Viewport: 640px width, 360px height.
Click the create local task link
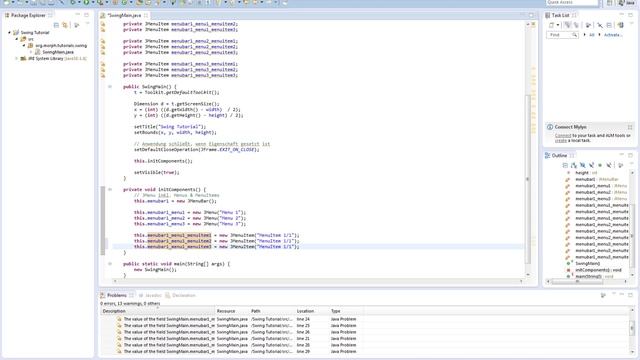coord(561,140)
